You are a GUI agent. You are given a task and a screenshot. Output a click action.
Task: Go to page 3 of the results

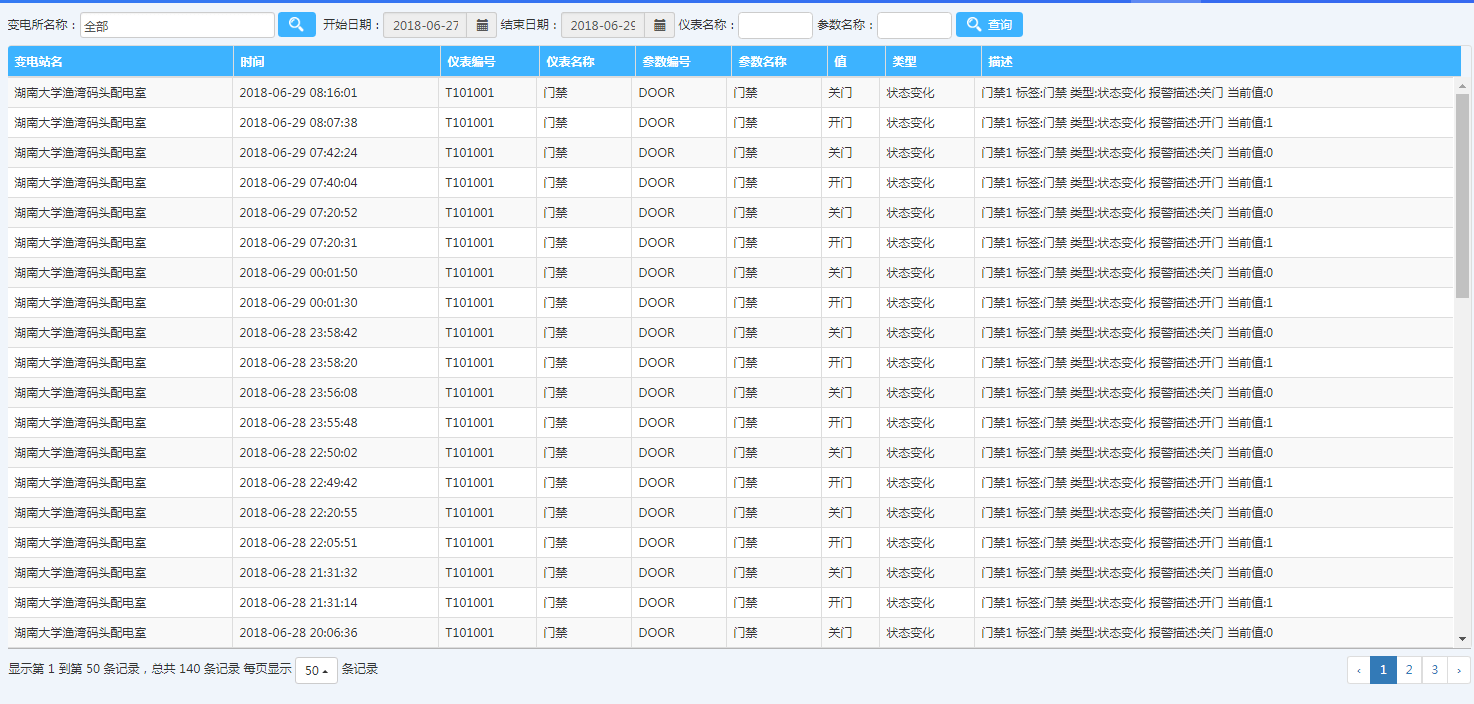pos(1434,670)
